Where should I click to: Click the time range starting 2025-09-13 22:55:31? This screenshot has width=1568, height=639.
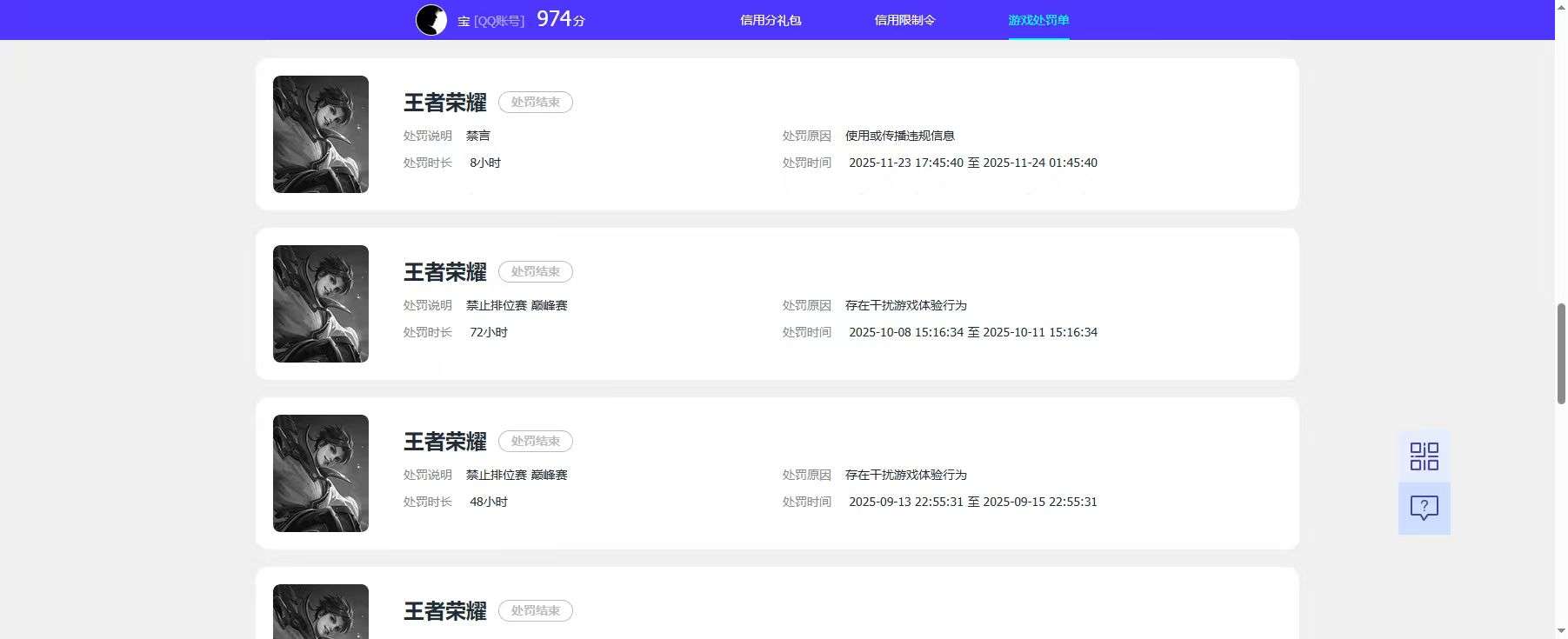pos(973,502)
